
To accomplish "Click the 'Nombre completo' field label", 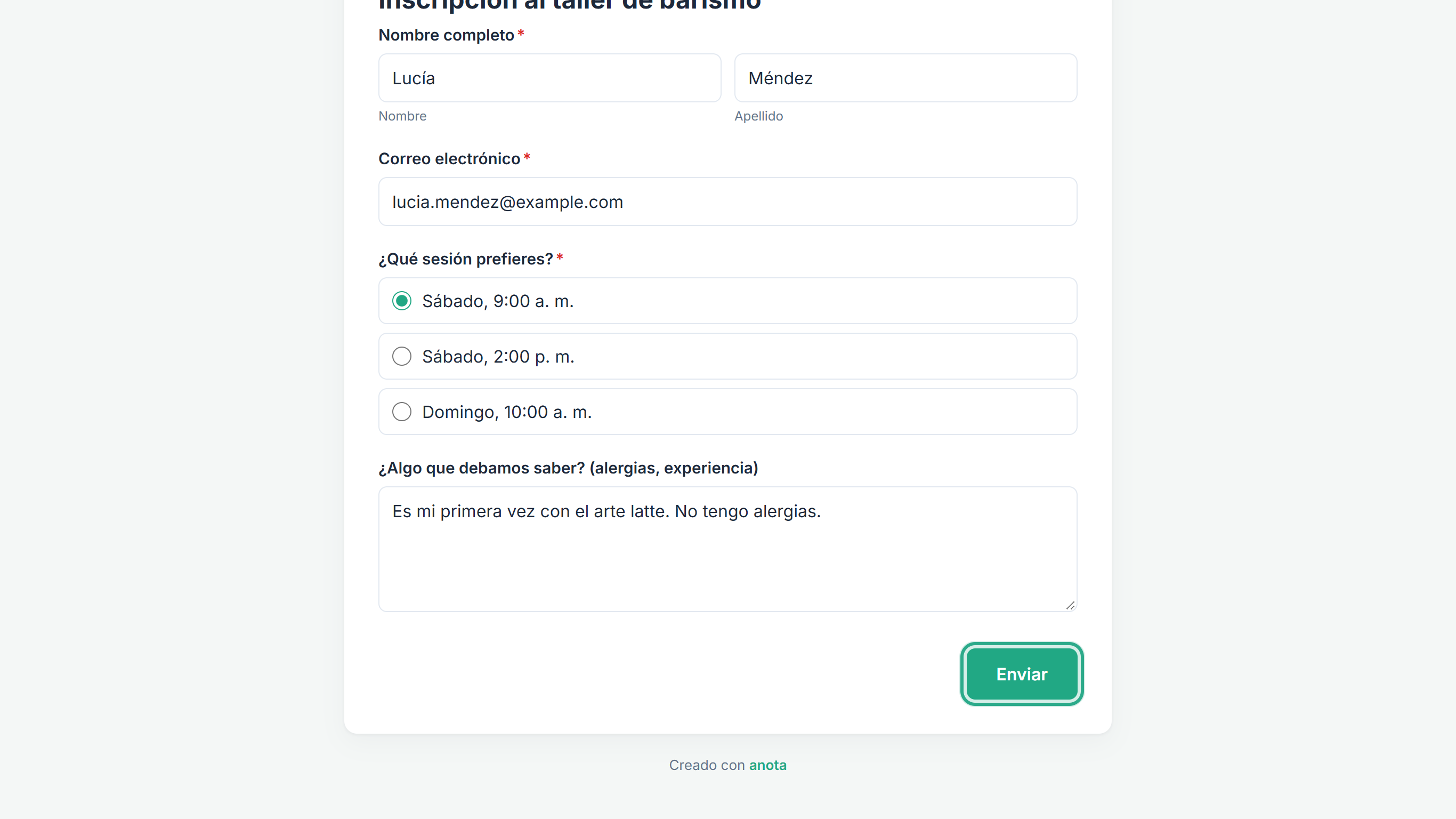I will coord(446,35).
